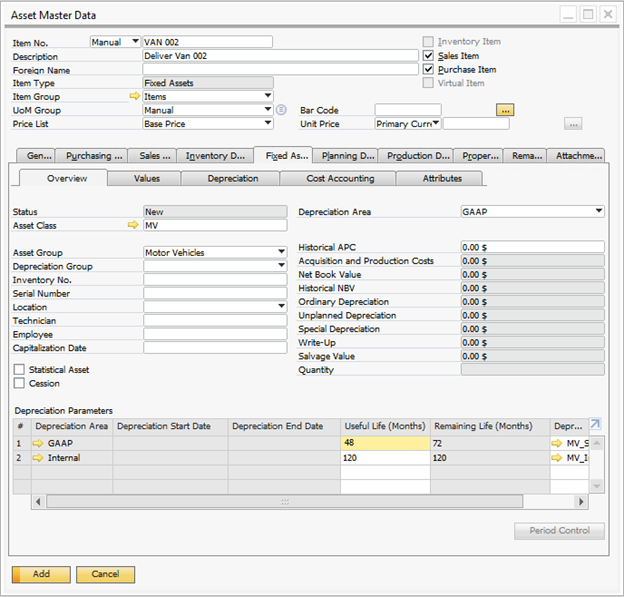Switch to the Attachments tab
This screenshot has width=624, height=597.
coord(576,156)
